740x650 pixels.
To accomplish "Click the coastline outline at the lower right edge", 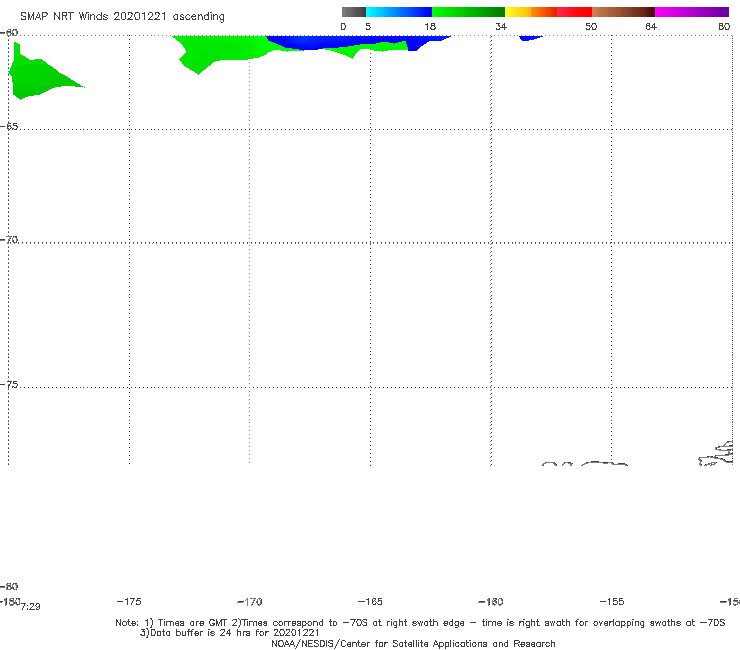I will (717, 454).
